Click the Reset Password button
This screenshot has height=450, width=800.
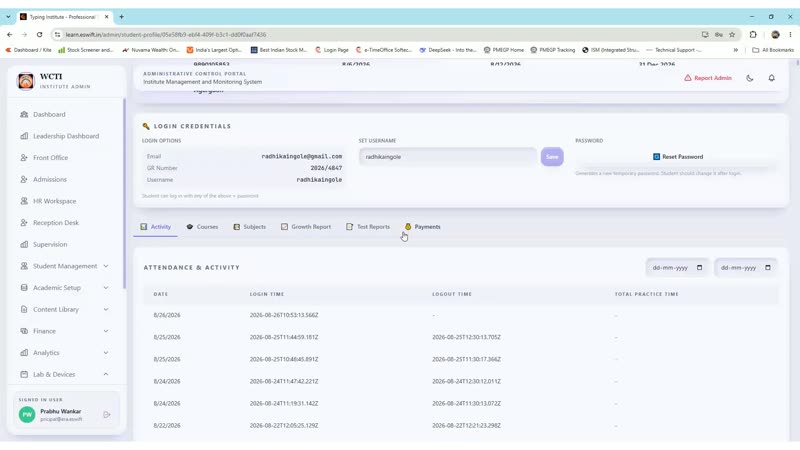coord(678,157)
